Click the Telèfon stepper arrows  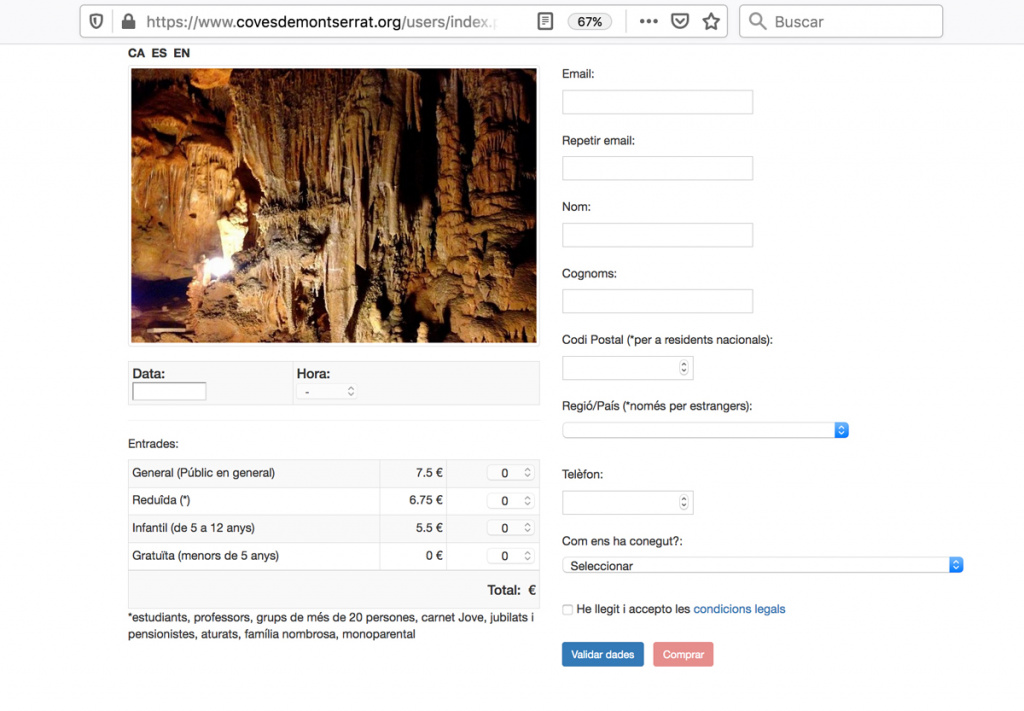click(x=684, y=503)
